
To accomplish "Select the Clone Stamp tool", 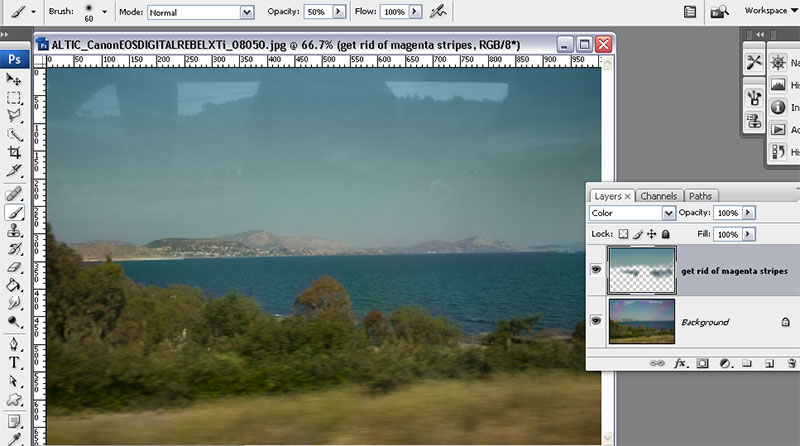I will coord(14,231).
